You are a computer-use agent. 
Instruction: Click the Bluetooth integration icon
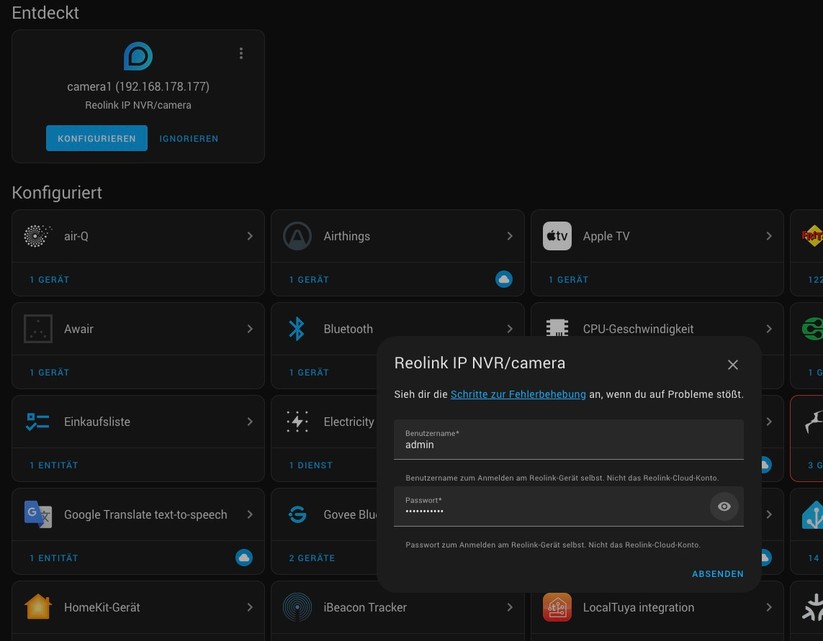tap(296, 328)
